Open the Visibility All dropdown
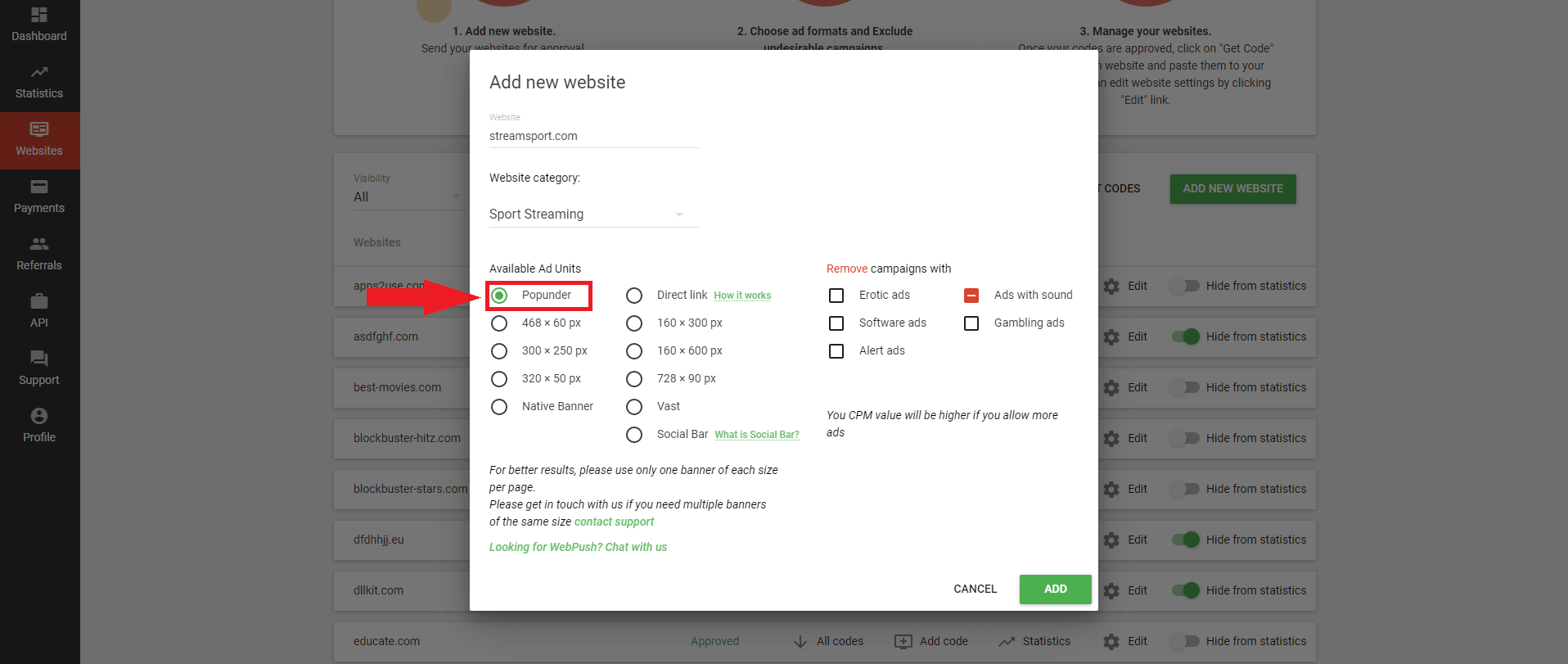Screen dimensions: 1568x664 407,197
